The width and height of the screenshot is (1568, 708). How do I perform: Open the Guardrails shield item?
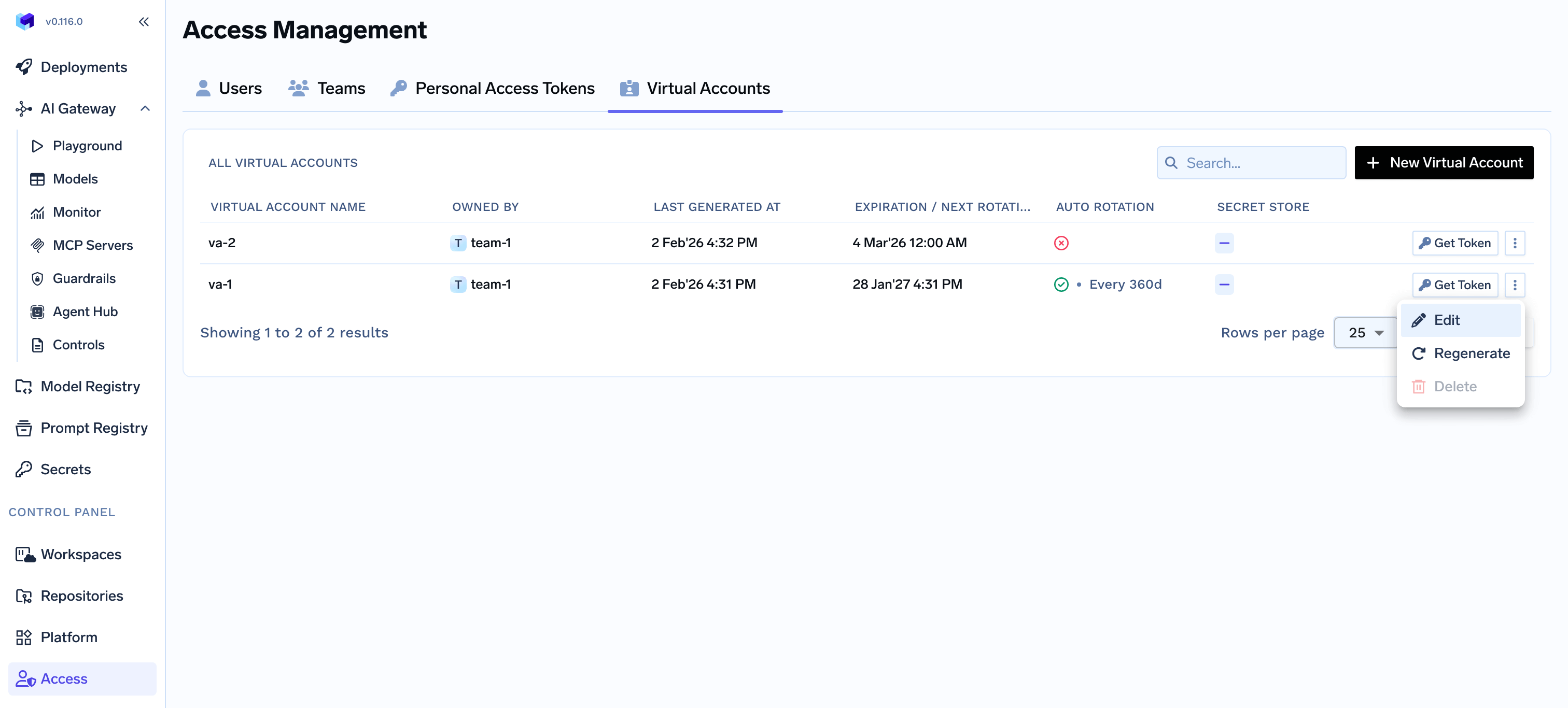[84, 278]
